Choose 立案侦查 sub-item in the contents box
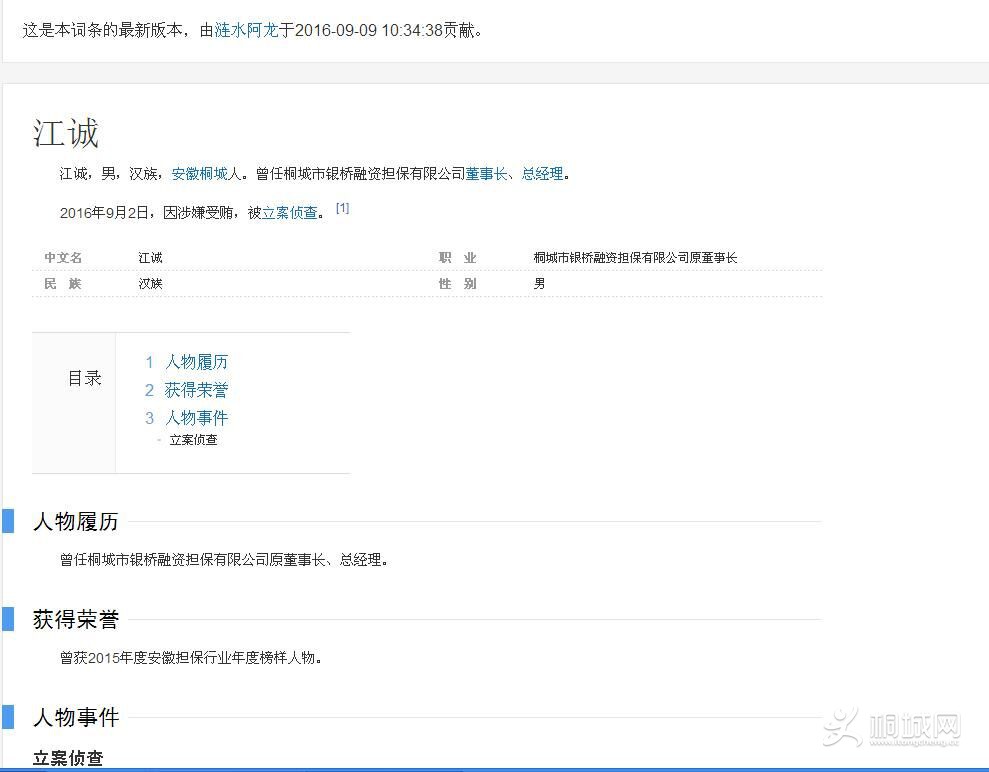 (193, 440)
